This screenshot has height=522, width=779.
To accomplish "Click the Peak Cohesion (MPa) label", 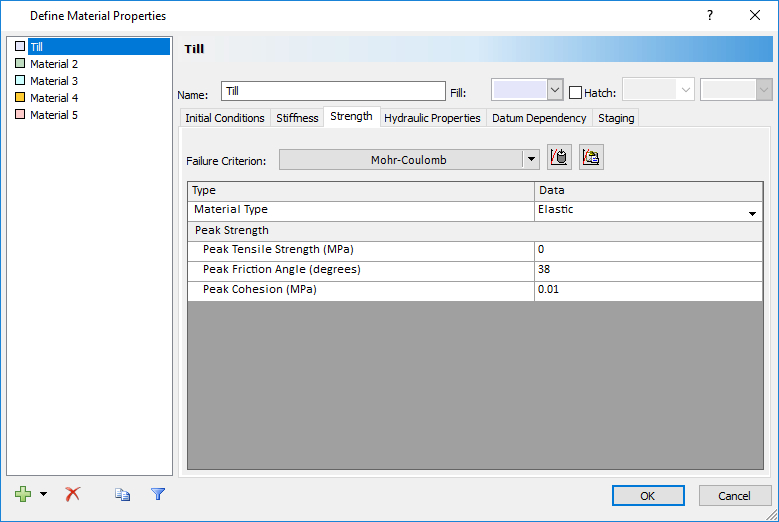I will click(x=259, y=289).
